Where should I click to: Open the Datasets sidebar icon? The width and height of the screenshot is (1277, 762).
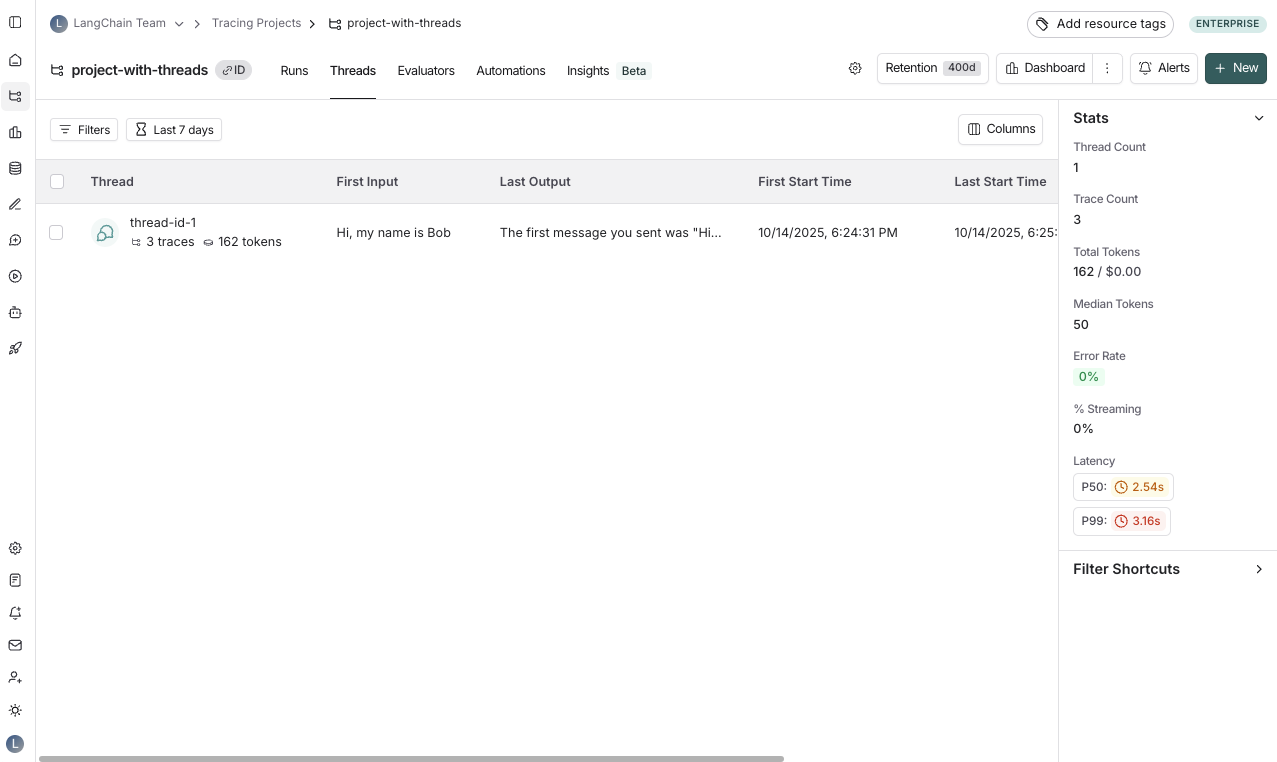click(x=15, y=168)
